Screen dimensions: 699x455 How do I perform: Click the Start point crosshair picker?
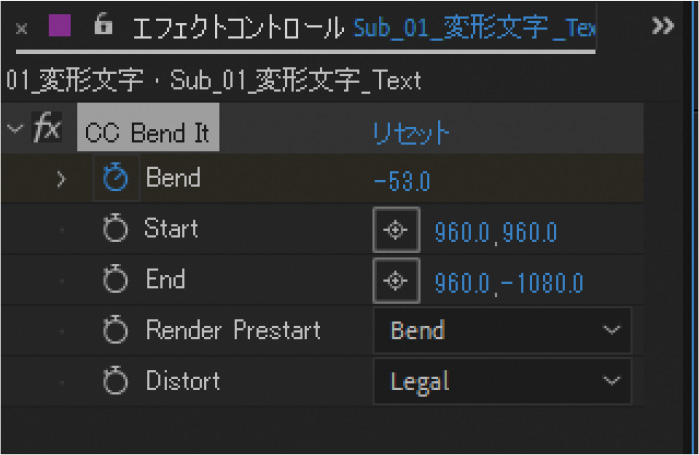[x=396, y=230]
